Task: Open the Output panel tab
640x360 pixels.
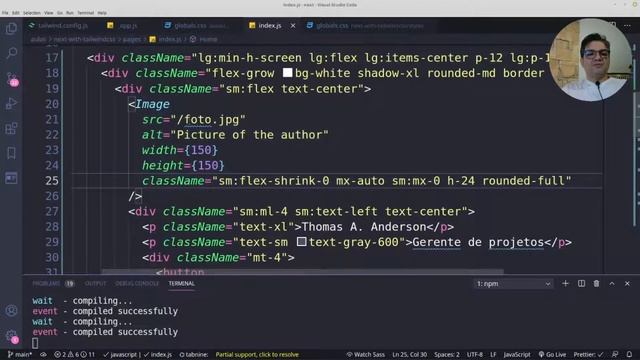Action: click(95, 284)
